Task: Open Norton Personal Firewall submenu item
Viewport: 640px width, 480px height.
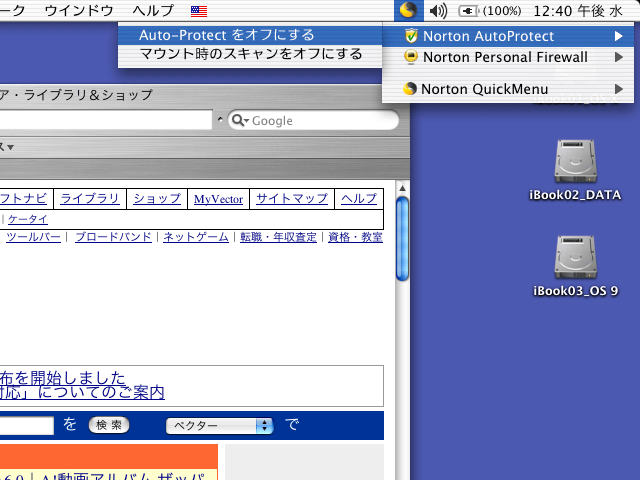Action: 508,57
